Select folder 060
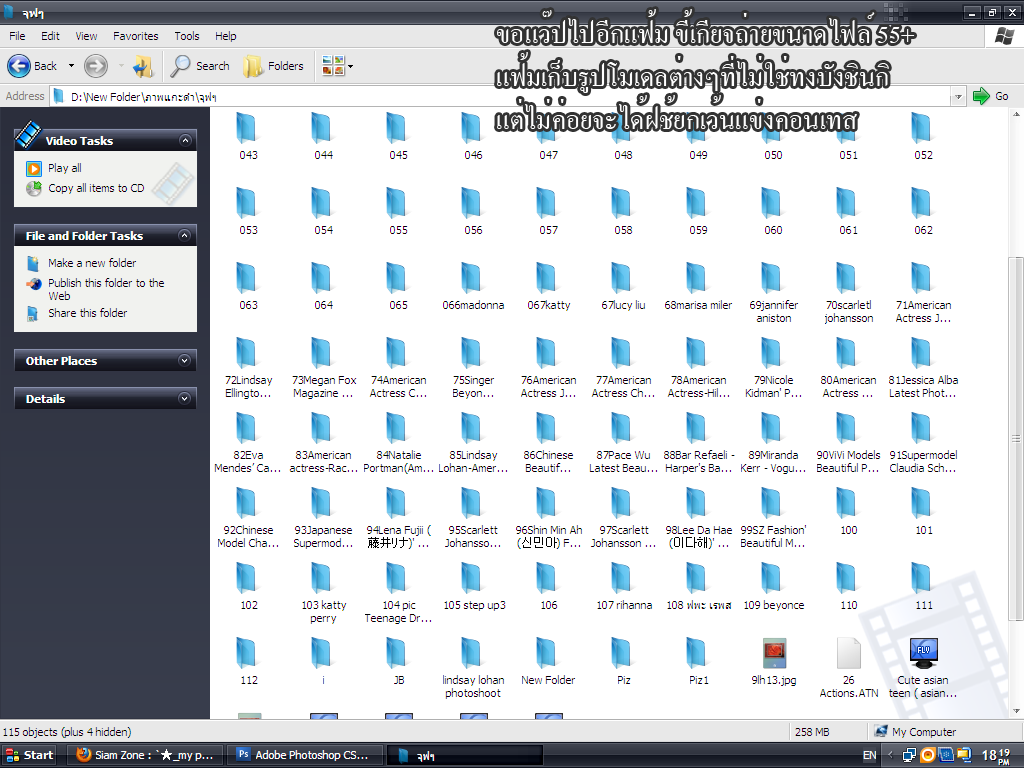 pos(773,211)
